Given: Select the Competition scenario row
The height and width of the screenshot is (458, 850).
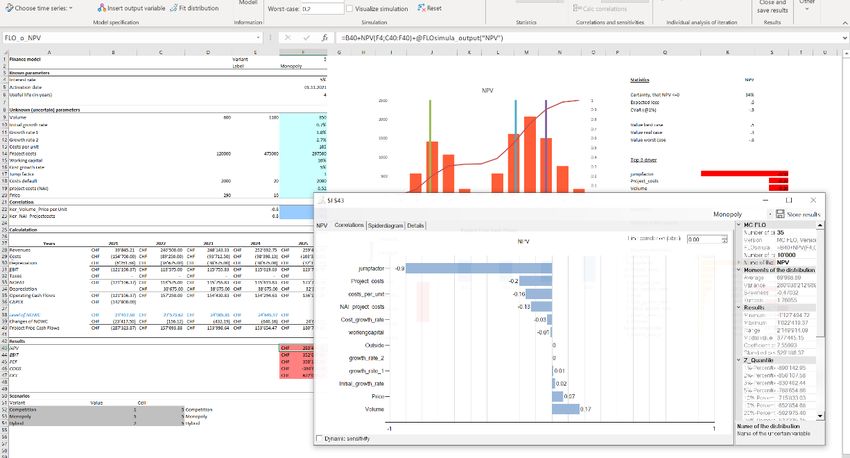Looking at the screenshot, I should pos(94,410).
